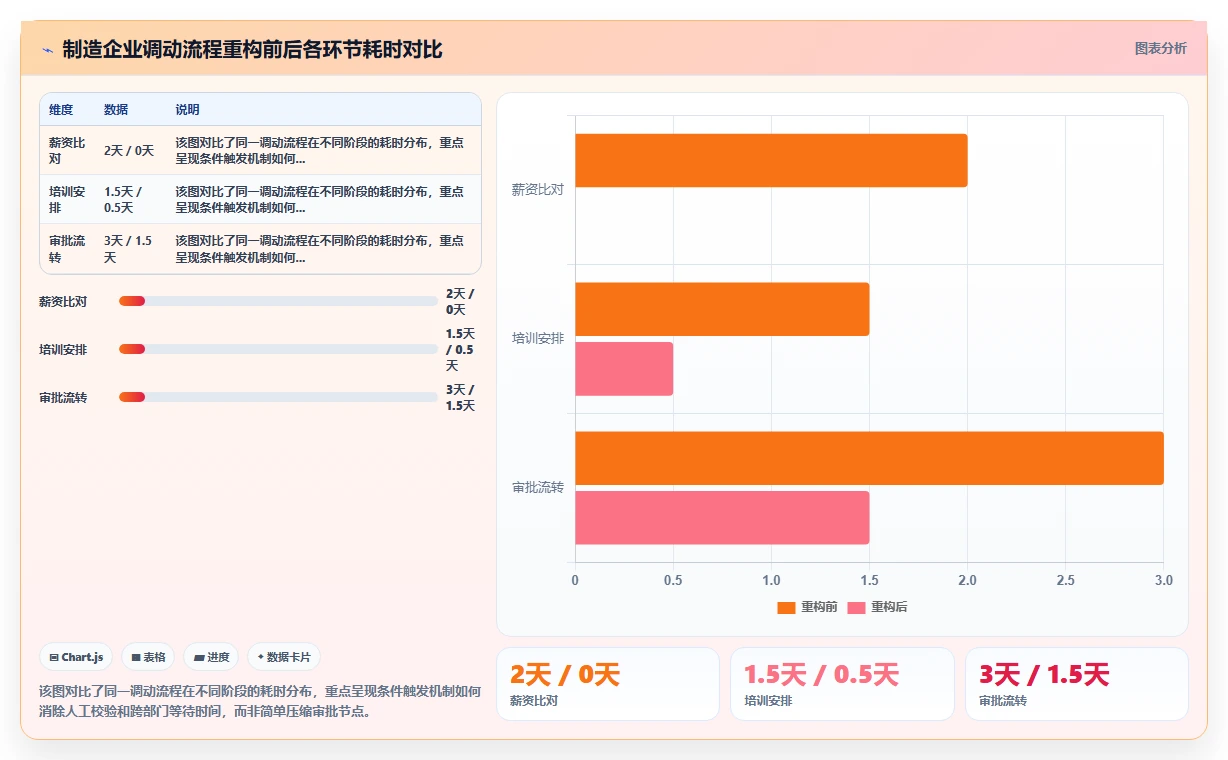This screenshot has width=1228, height=760.
Task: Click the 薪资比对 chart axis label
Action: (x=538, y=189)
